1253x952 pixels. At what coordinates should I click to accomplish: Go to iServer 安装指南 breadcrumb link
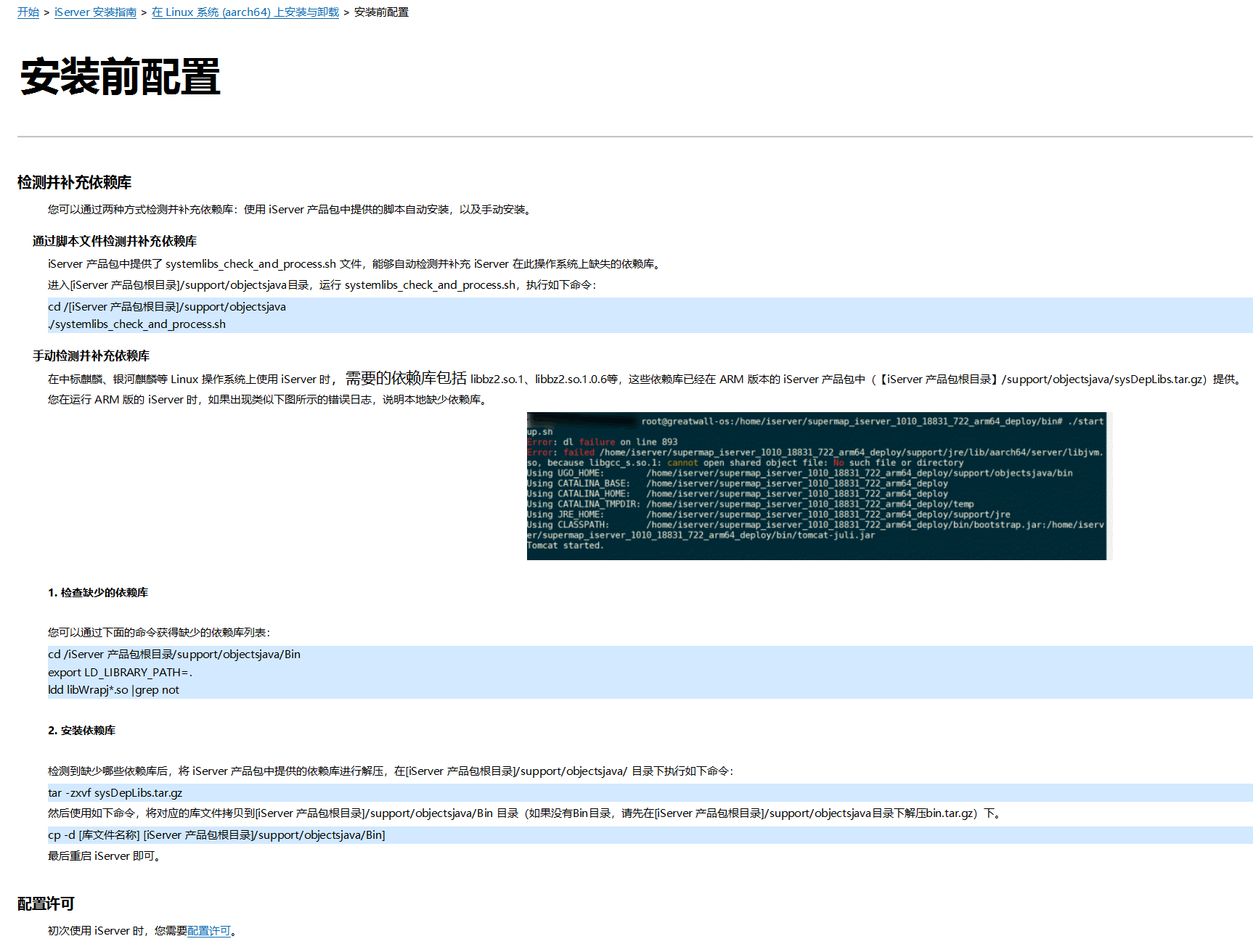[95, 12]
